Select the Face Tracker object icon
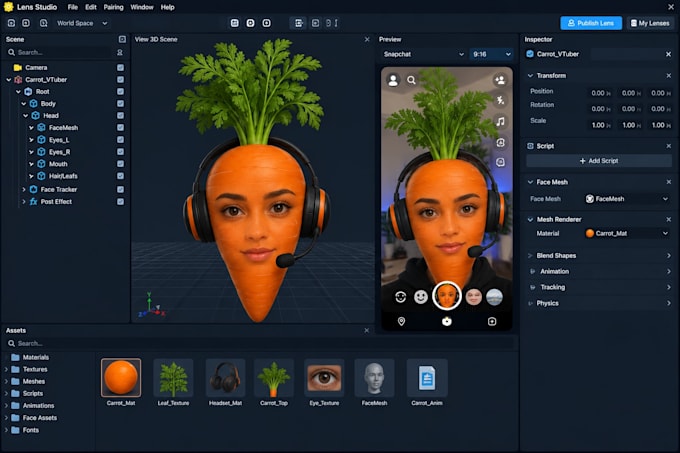 (x=33, y=189)
